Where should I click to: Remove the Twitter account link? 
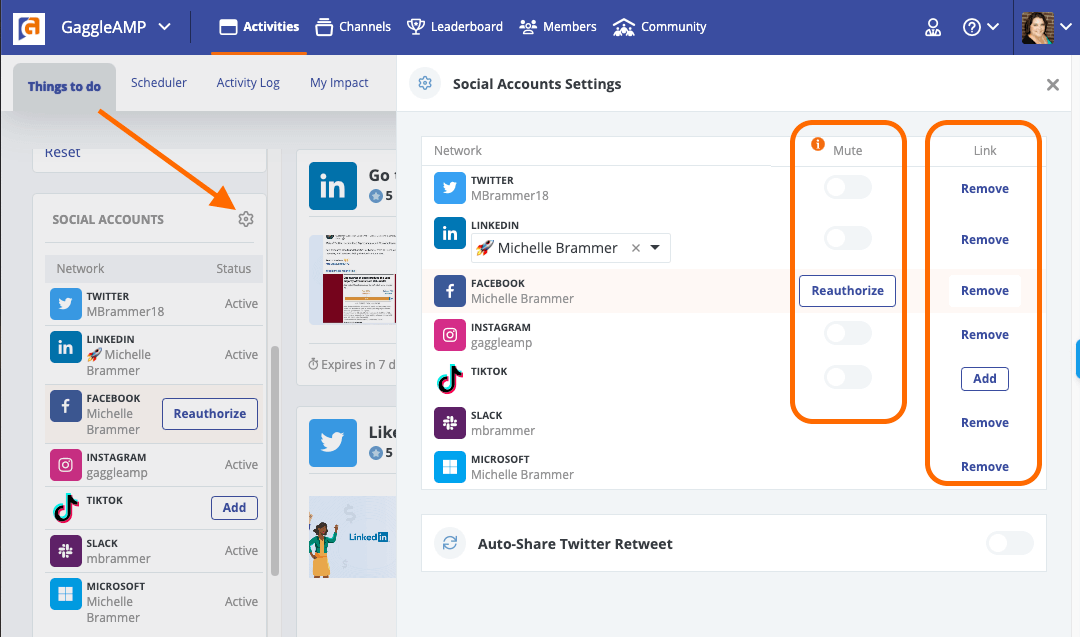984,189
